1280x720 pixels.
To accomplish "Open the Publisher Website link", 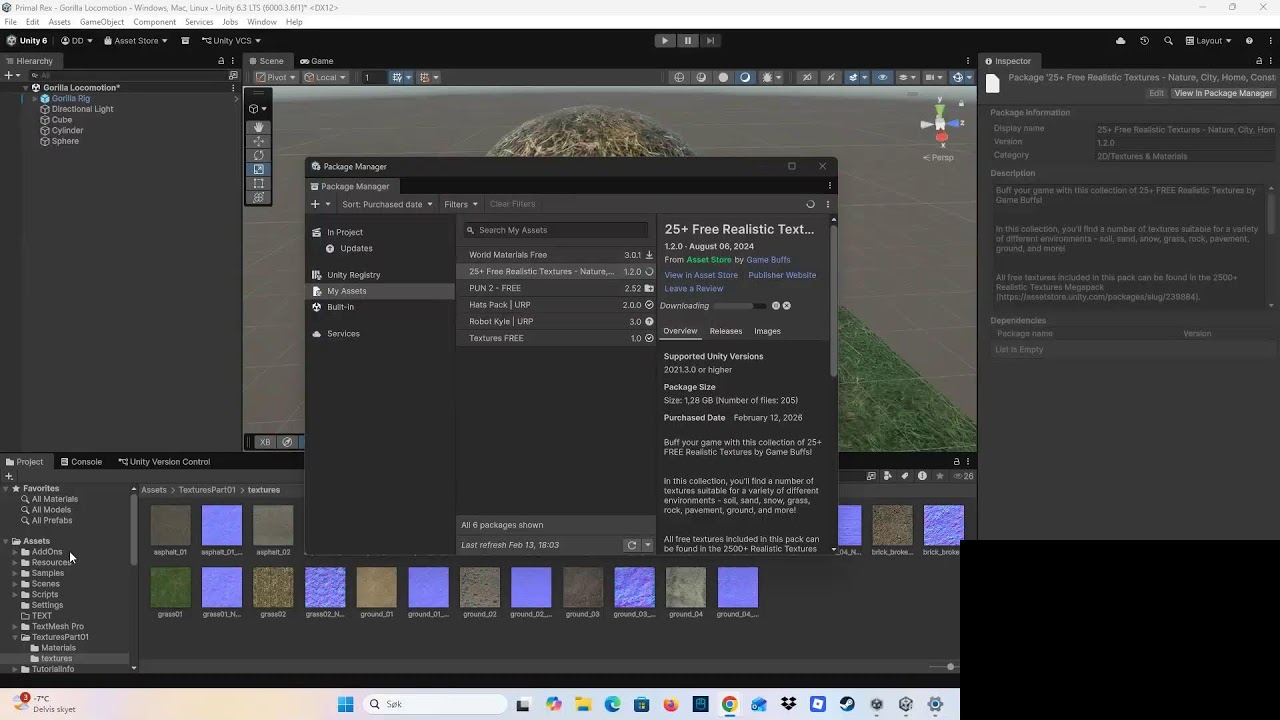I will (x=782, y=275).
